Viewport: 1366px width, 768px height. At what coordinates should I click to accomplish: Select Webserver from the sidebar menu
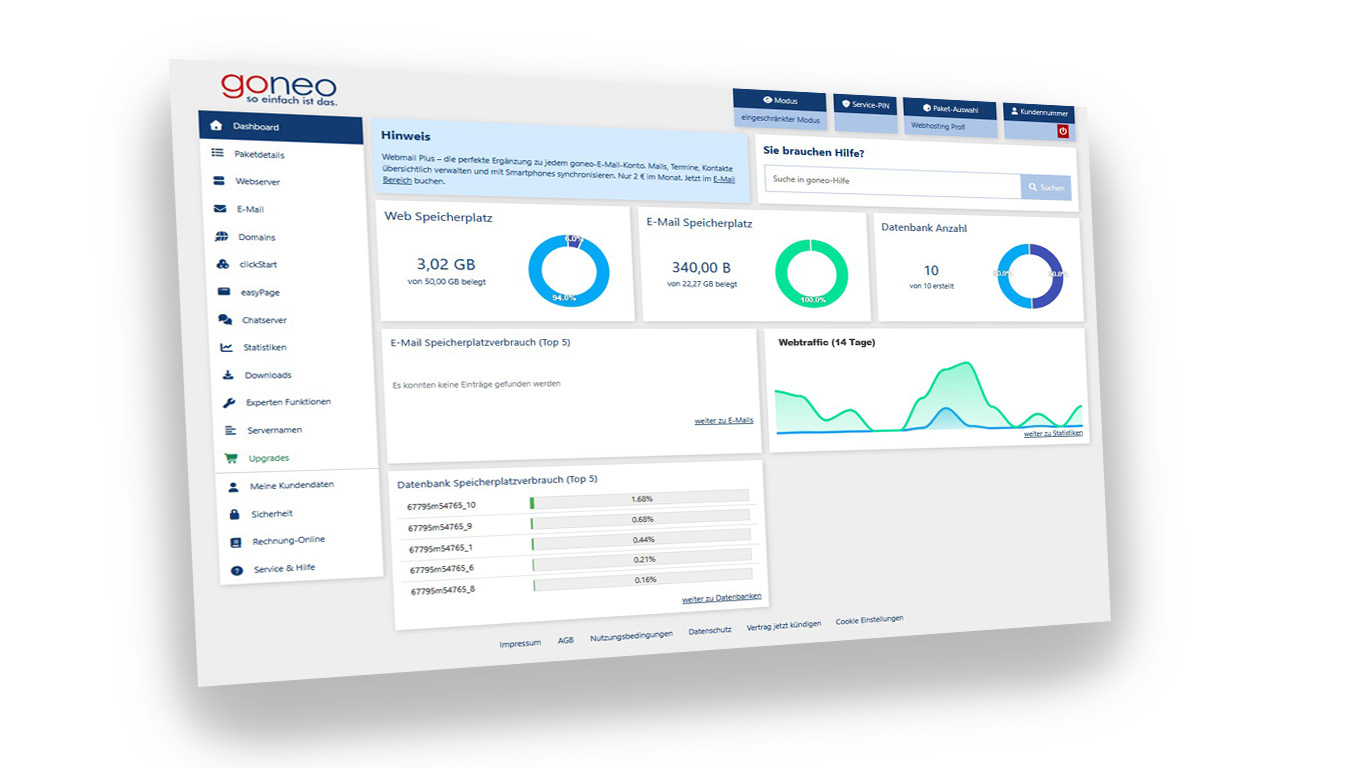pos(257,182)
